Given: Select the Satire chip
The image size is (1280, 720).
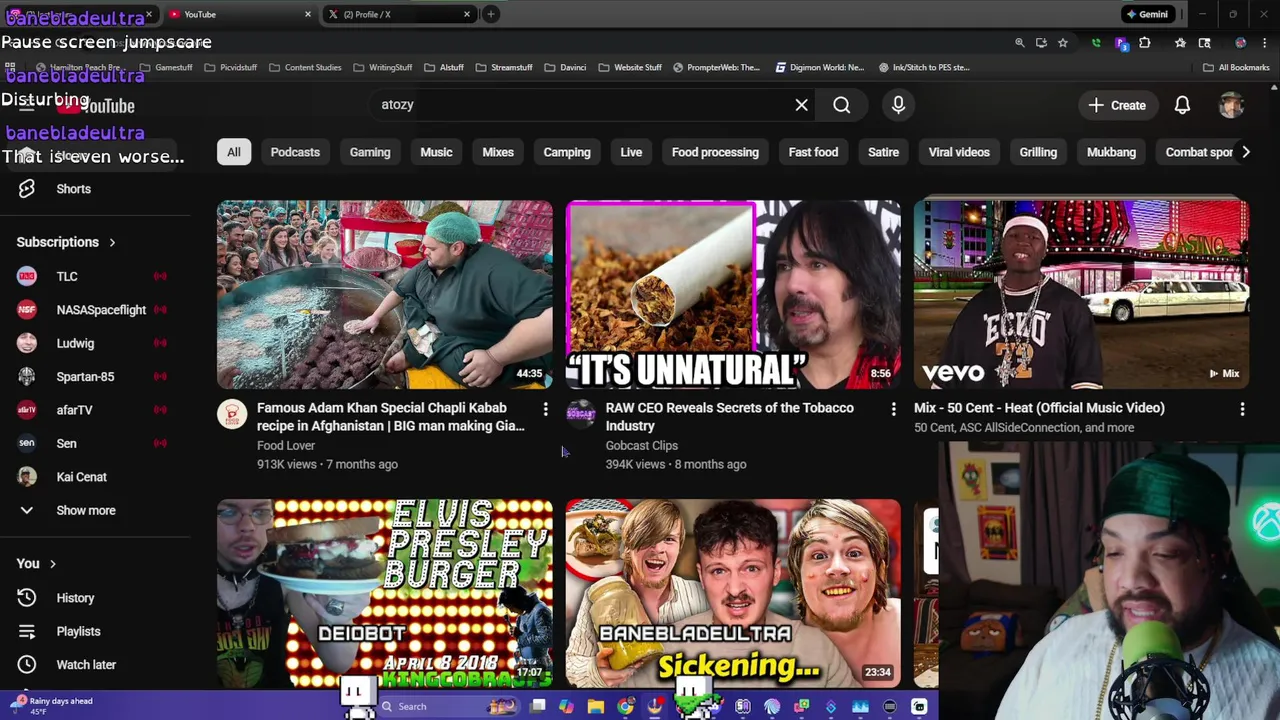Looking at the screenshot, I should click(x=883, y=152).
